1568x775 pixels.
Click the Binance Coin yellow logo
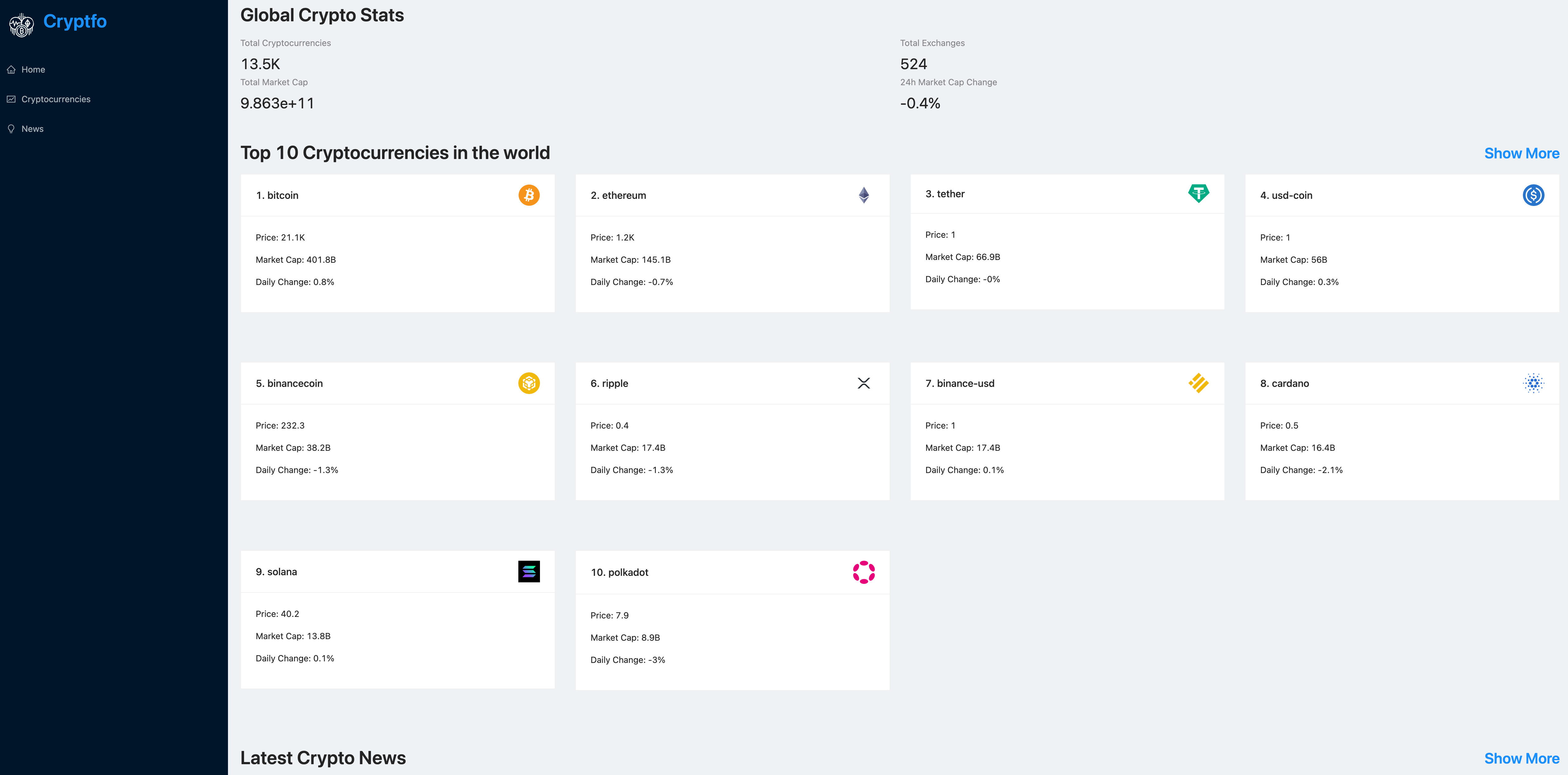pos(528,383)
